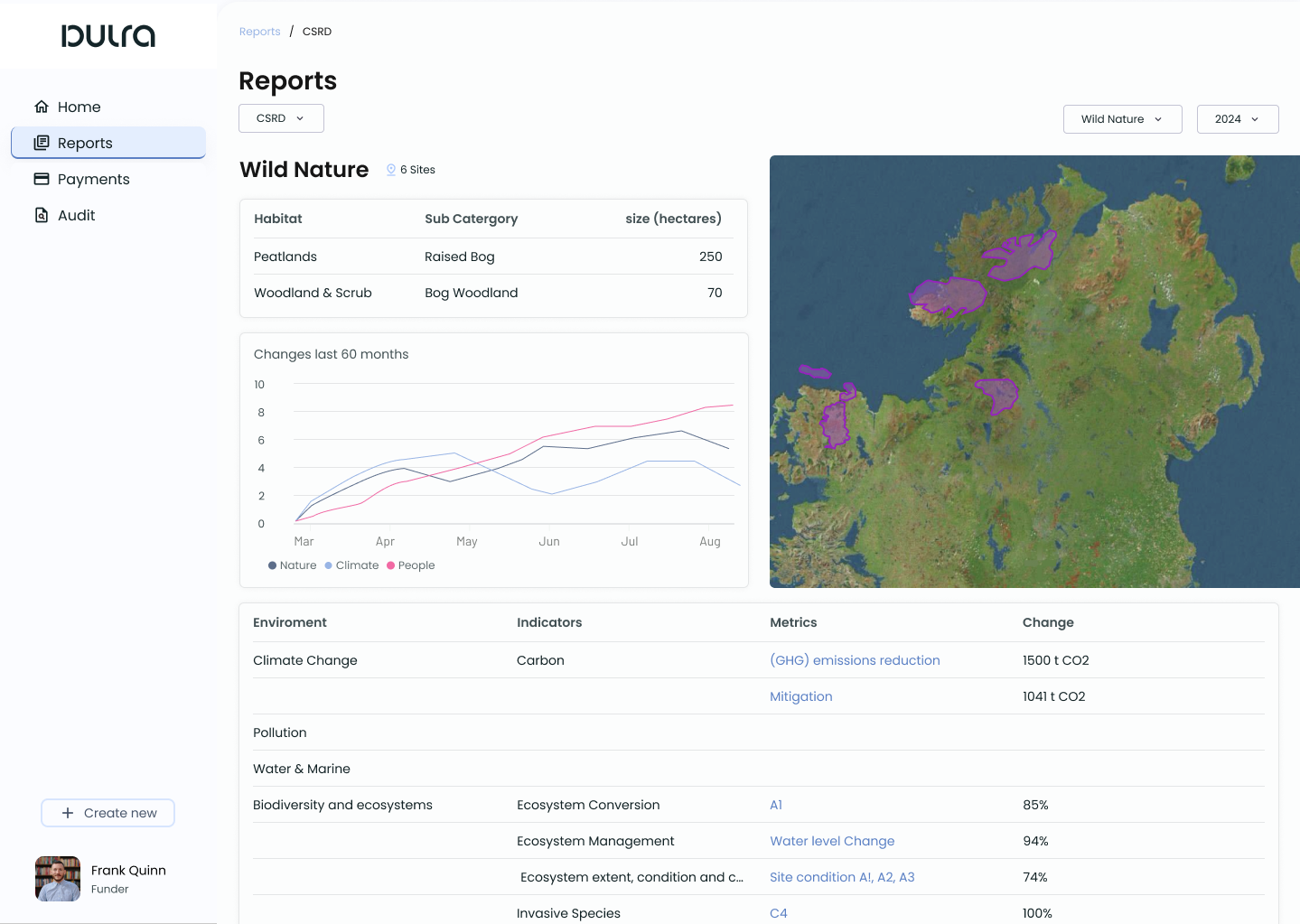Open the (GHG) emissions reduction link

coord(855,660)
